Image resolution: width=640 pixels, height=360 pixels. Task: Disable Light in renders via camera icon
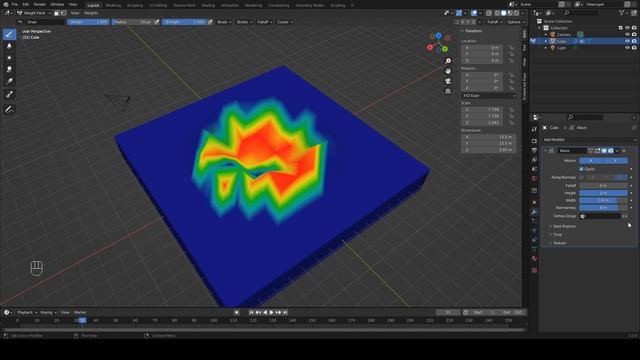tap(634, 47)
